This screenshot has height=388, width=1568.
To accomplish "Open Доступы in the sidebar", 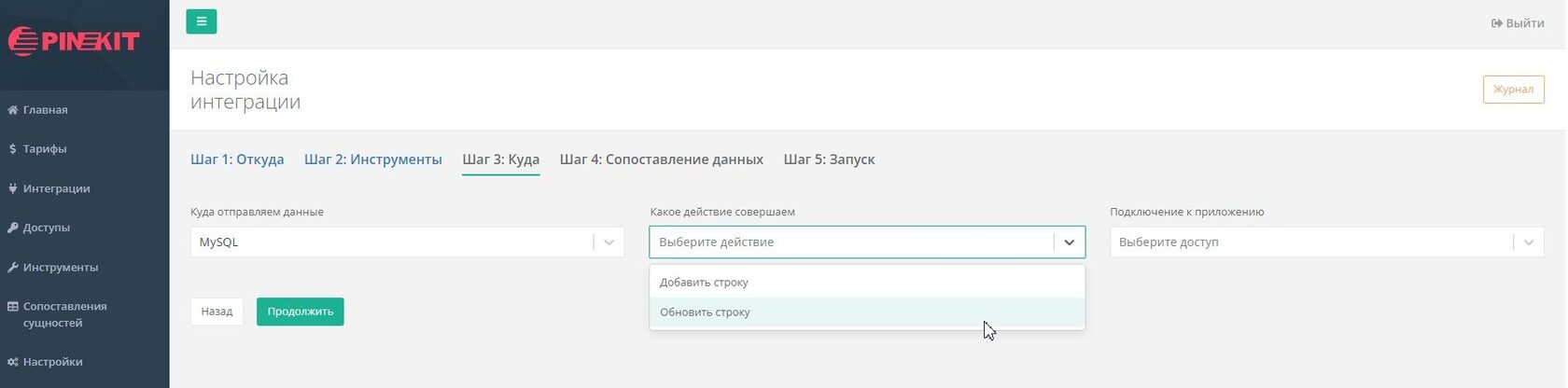I will coord(46,228).
